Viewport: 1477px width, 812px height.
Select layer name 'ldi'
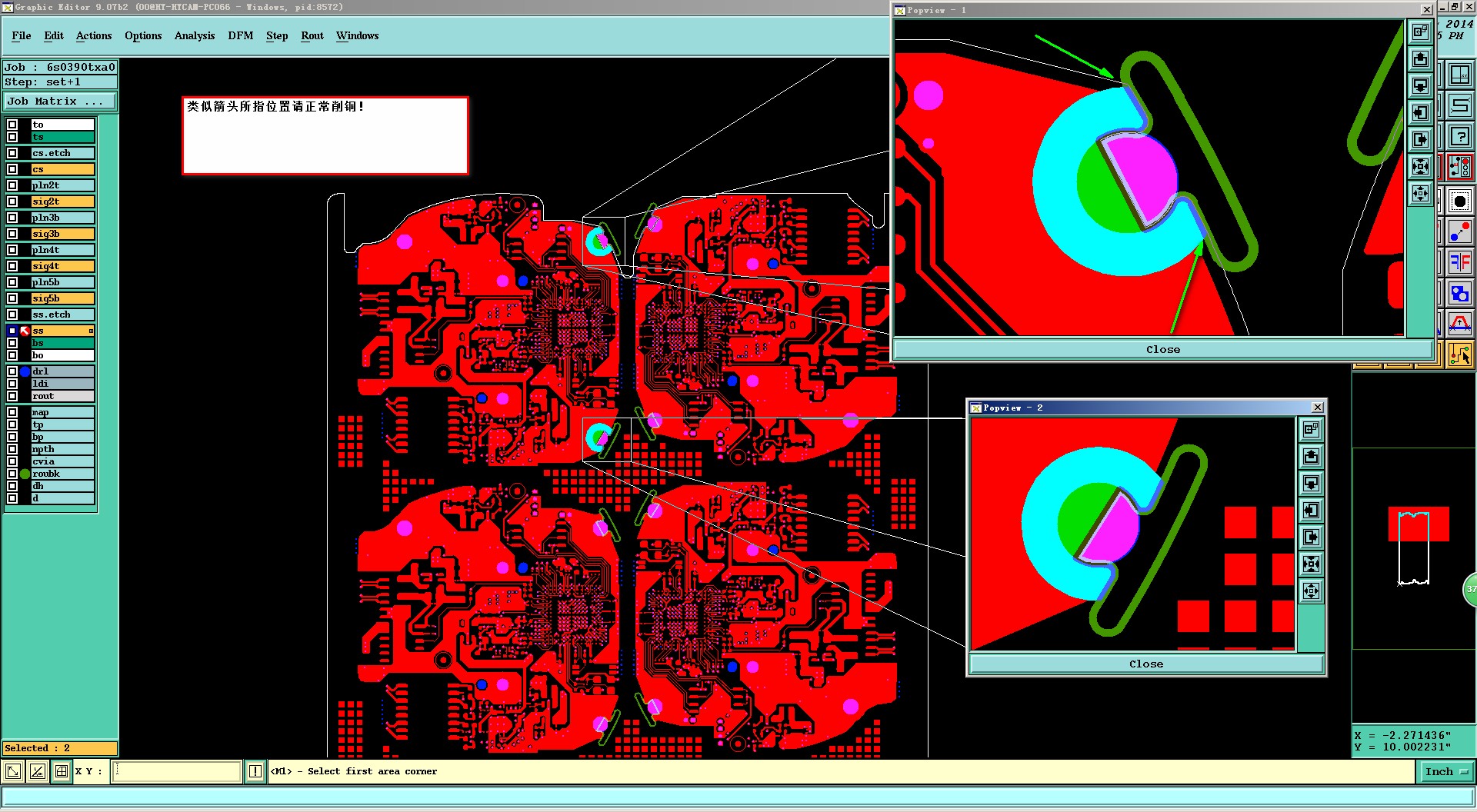point(62,384)
